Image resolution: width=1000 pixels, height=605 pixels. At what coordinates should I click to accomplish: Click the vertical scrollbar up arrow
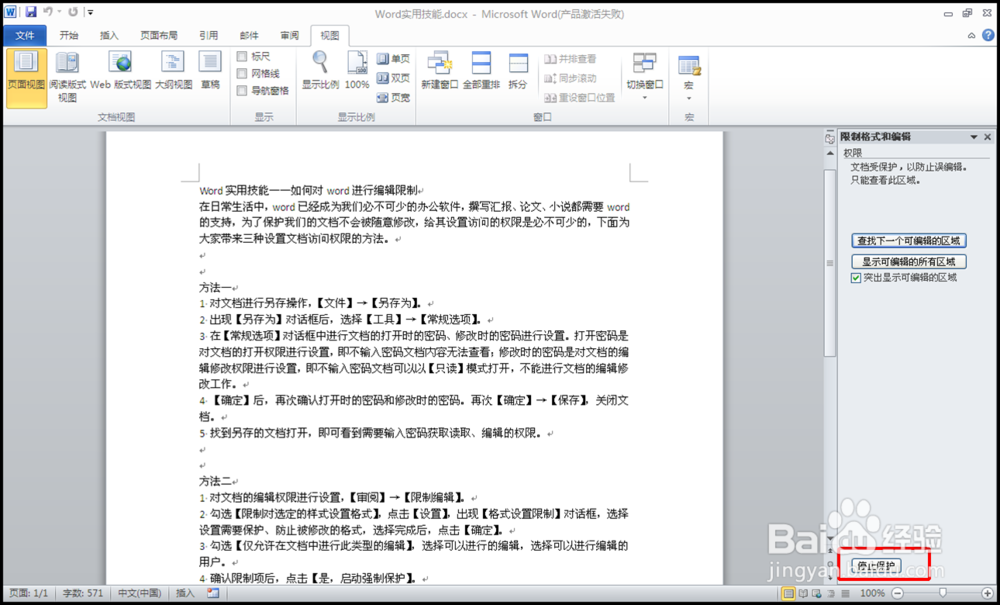pos(830,154)
